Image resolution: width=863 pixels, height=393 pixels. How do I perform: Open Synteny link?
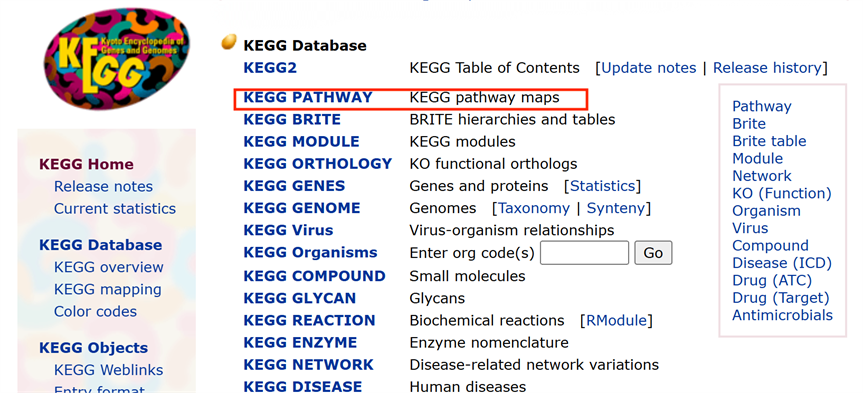[x=616, y=208]
